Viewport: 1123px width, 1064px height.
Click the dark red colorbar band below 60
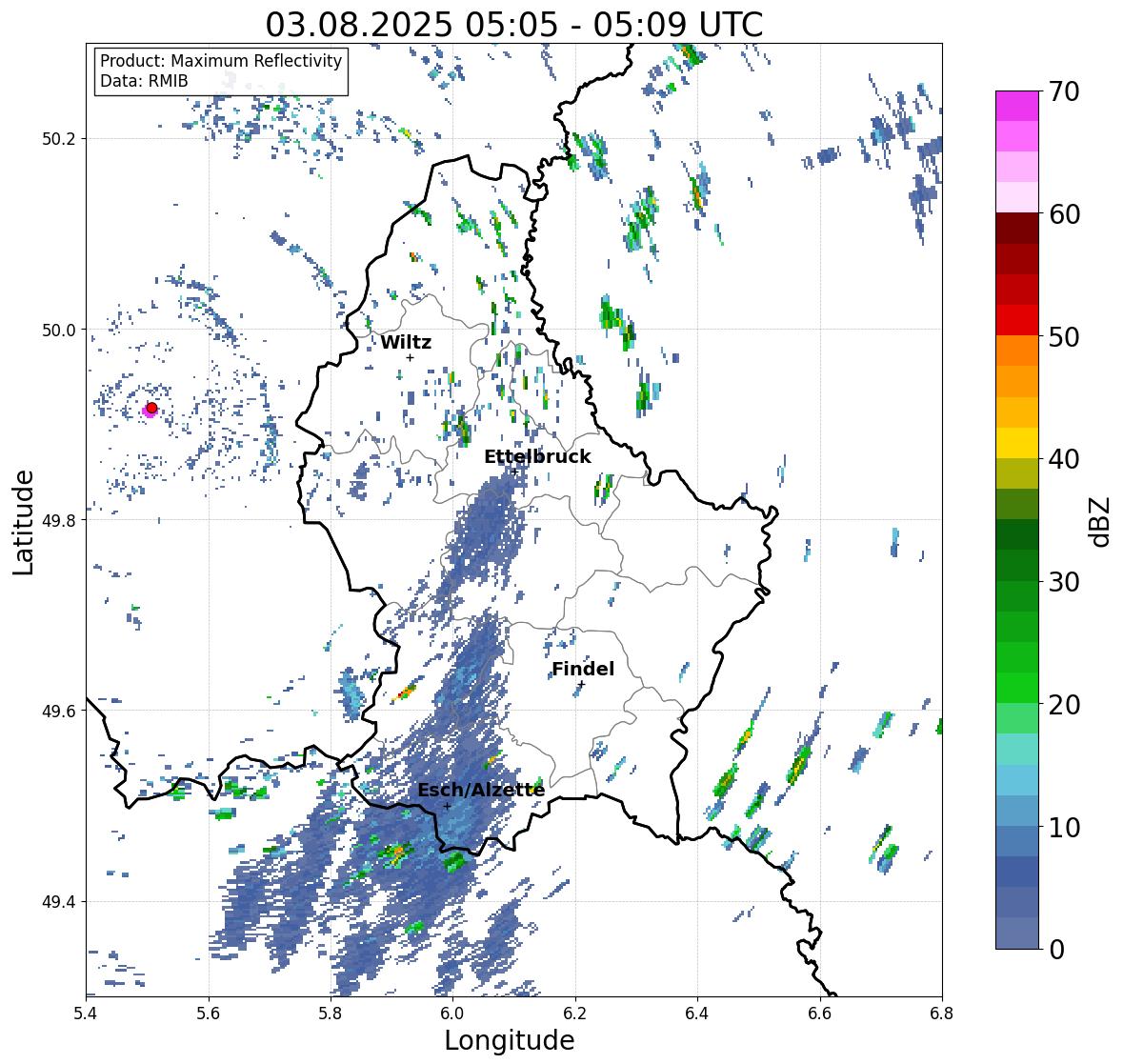1017,229
